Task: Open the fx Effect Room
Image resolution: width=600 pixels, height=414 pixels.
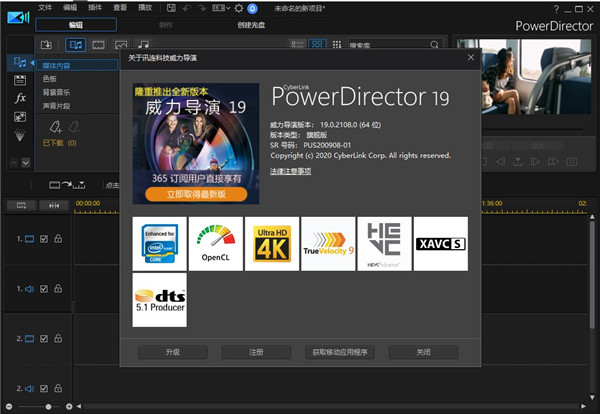Action: coord(19,99)
